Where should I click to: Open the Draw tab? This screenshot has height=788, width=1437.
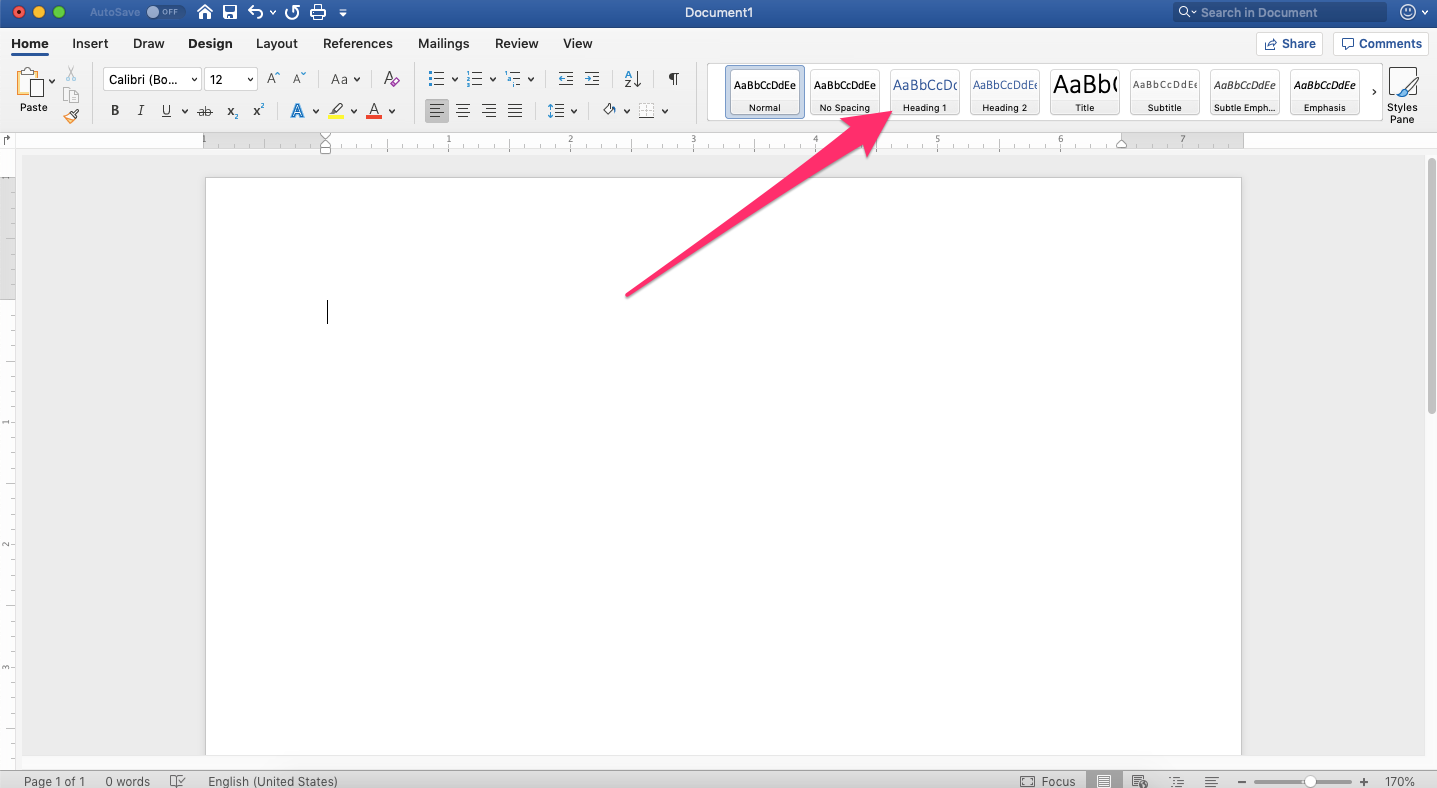(149, 44)
